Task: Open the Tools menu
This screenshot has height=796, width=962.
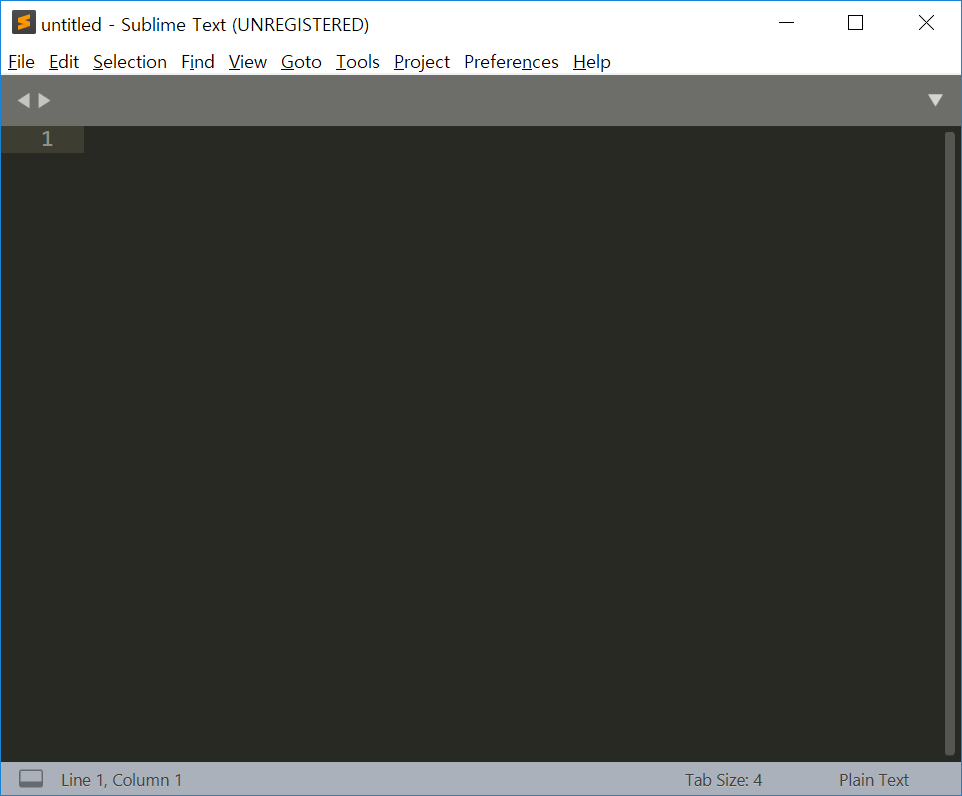Action: [x=358, y=62]
